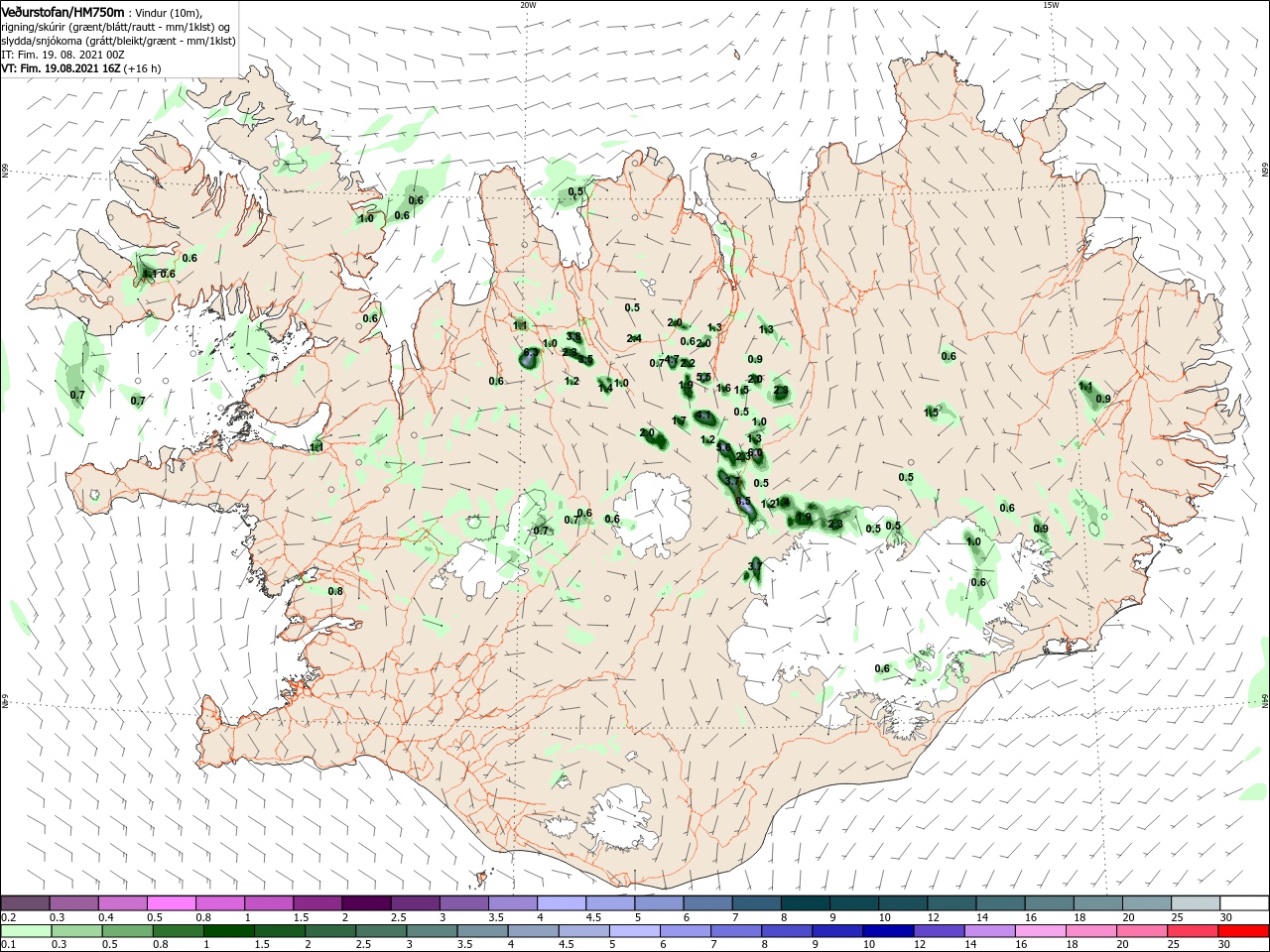The image size is (1270, 952).
Task: Click the Veðurstofan/HM750m map title
Action: pos(63,11)
